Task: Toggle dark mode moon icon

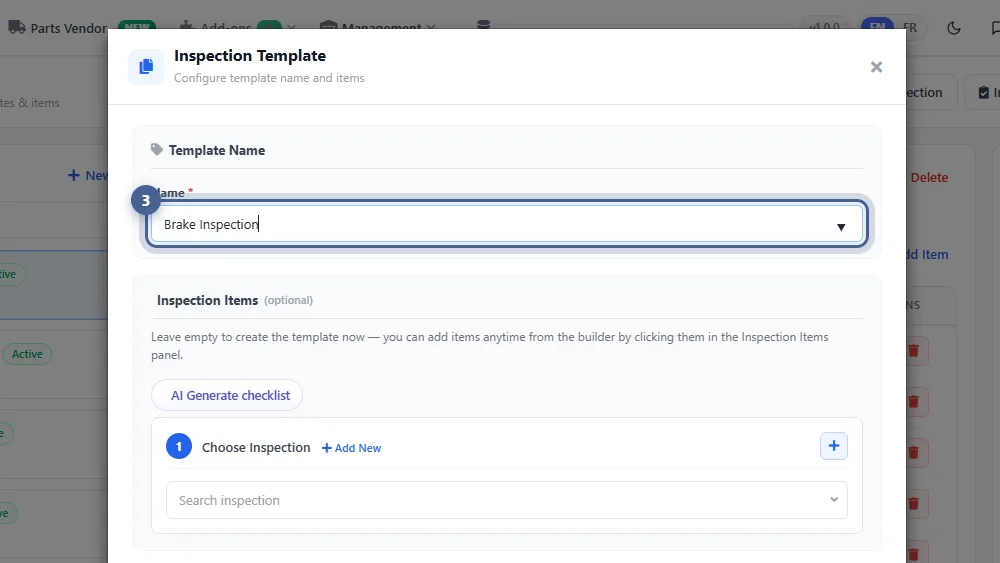Action: click(953, 28)
